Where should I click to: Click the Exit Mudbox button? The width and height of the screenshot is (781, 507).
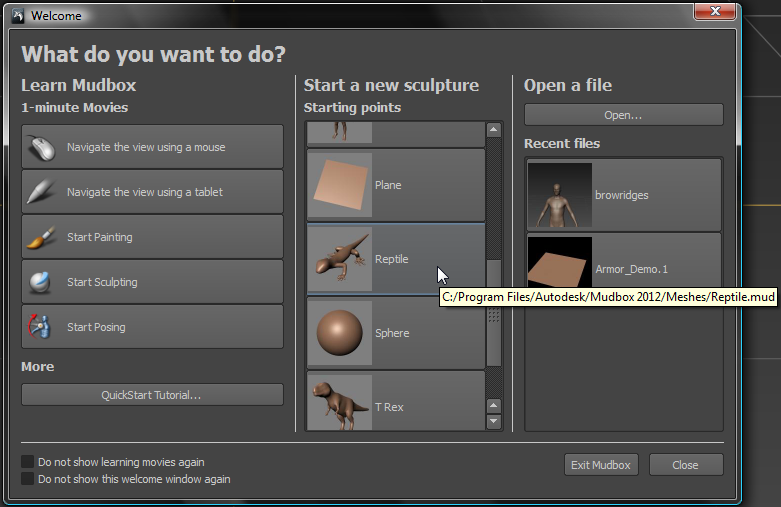[601, 465]
